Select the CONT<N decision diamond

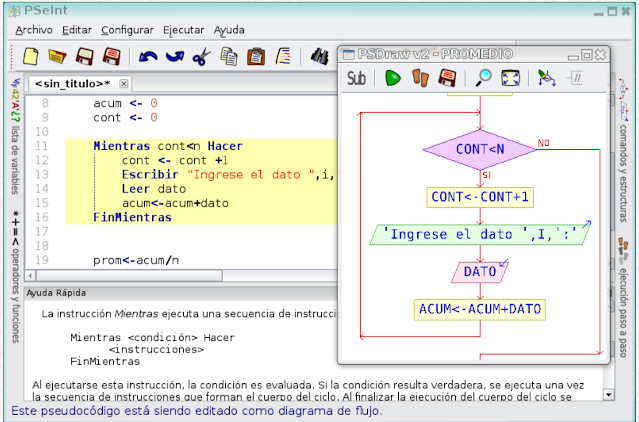(480, 149)
